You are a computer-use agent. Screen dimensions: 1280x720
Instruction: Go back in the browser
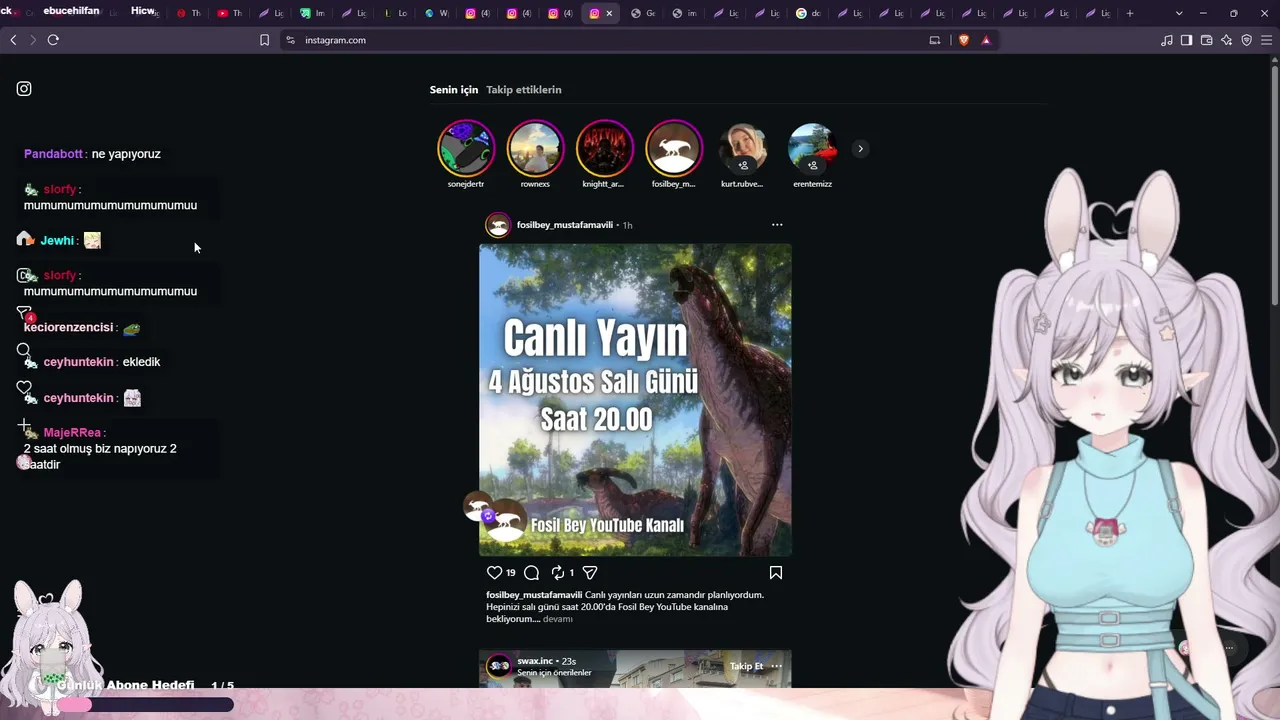coord(13,40)
